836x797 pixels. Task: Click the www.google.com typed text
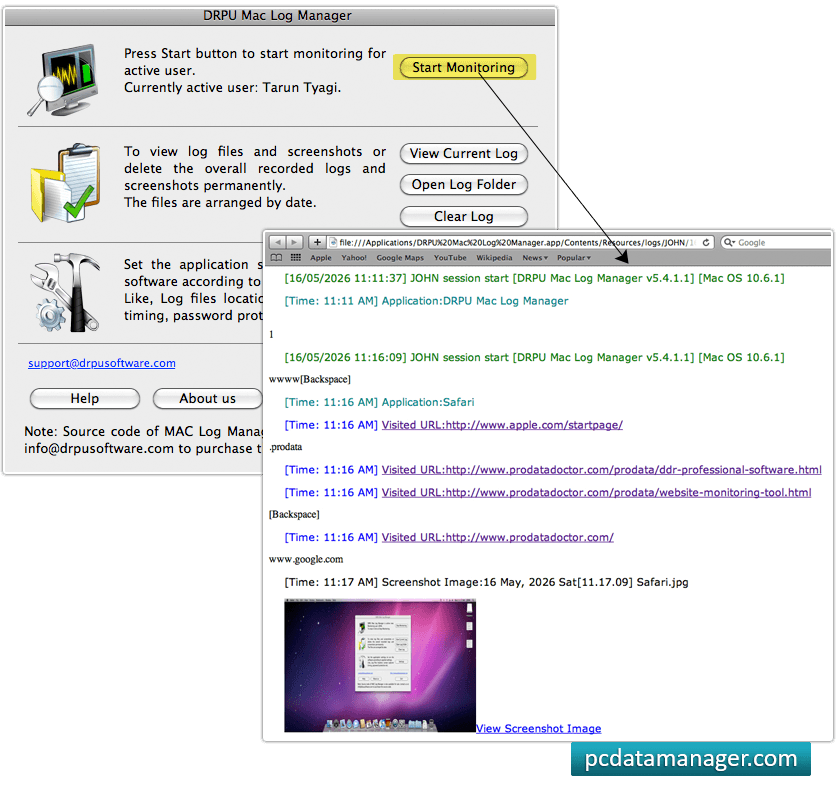[x=306, y=559]
